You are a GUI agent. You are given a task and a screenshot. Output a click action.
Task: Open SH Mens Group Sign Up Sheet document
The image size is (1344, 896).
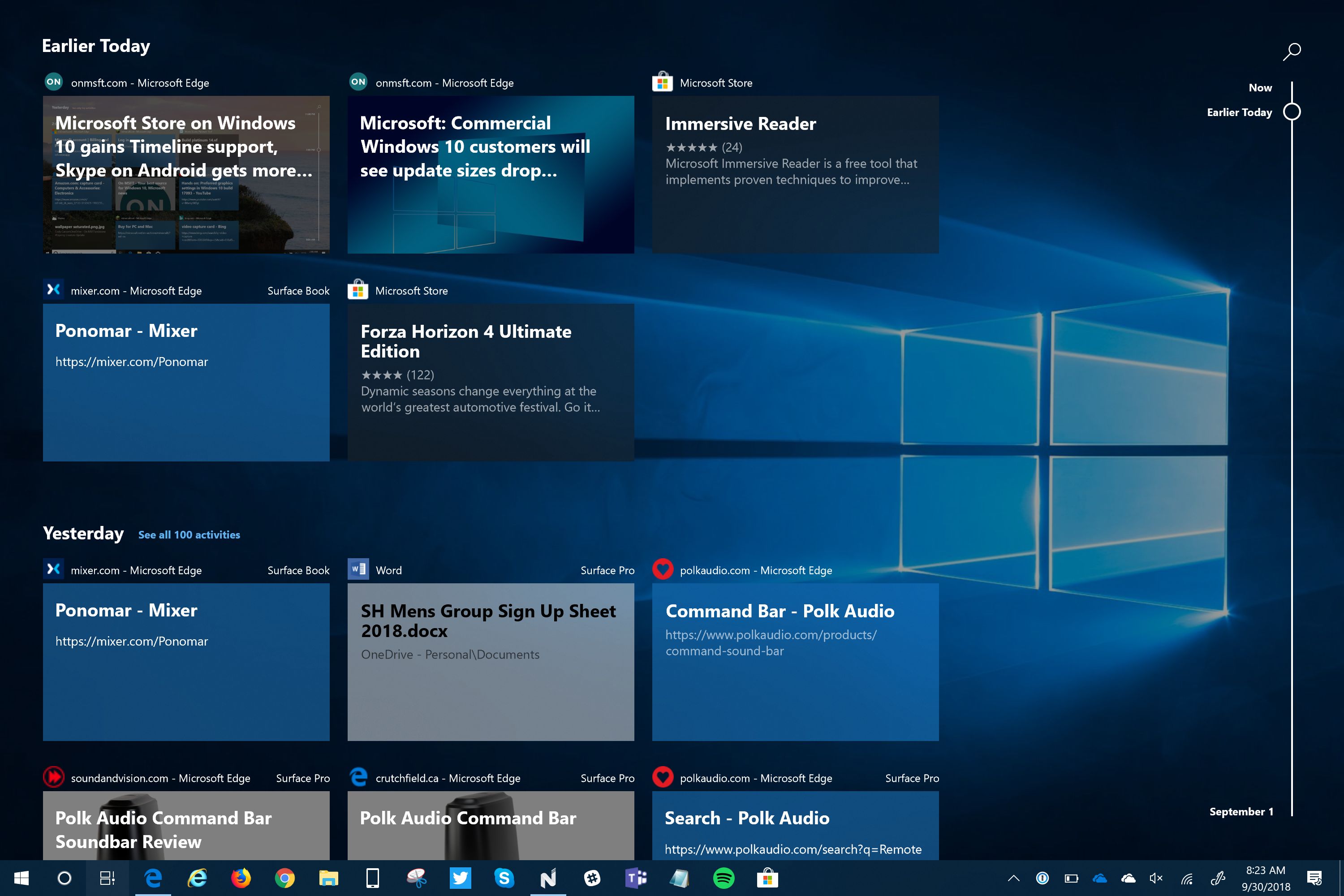490,662
